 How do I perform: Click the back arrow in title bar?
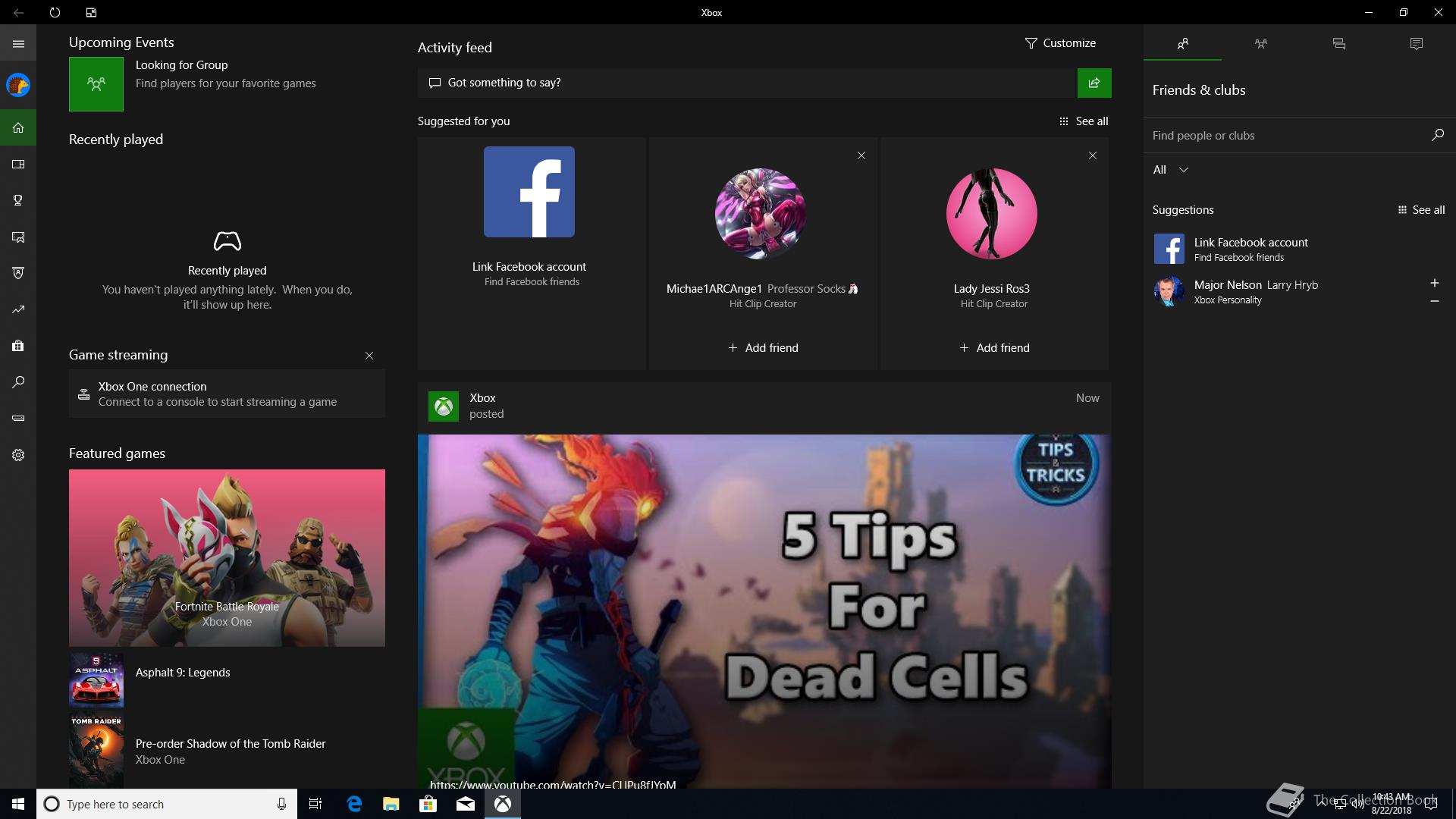(x=18, y=12)
